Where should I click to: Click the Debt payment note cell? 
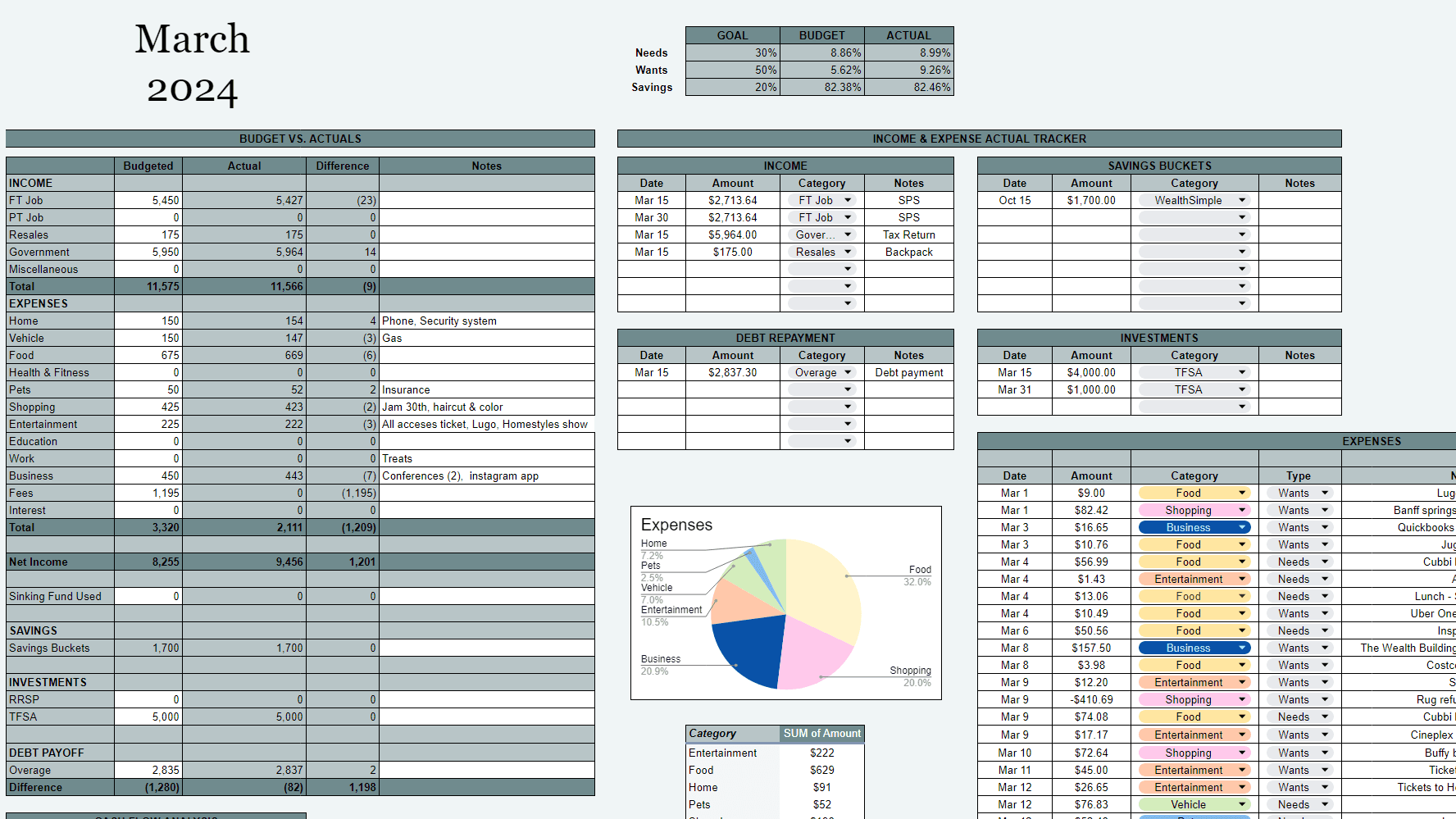(909, 372)
